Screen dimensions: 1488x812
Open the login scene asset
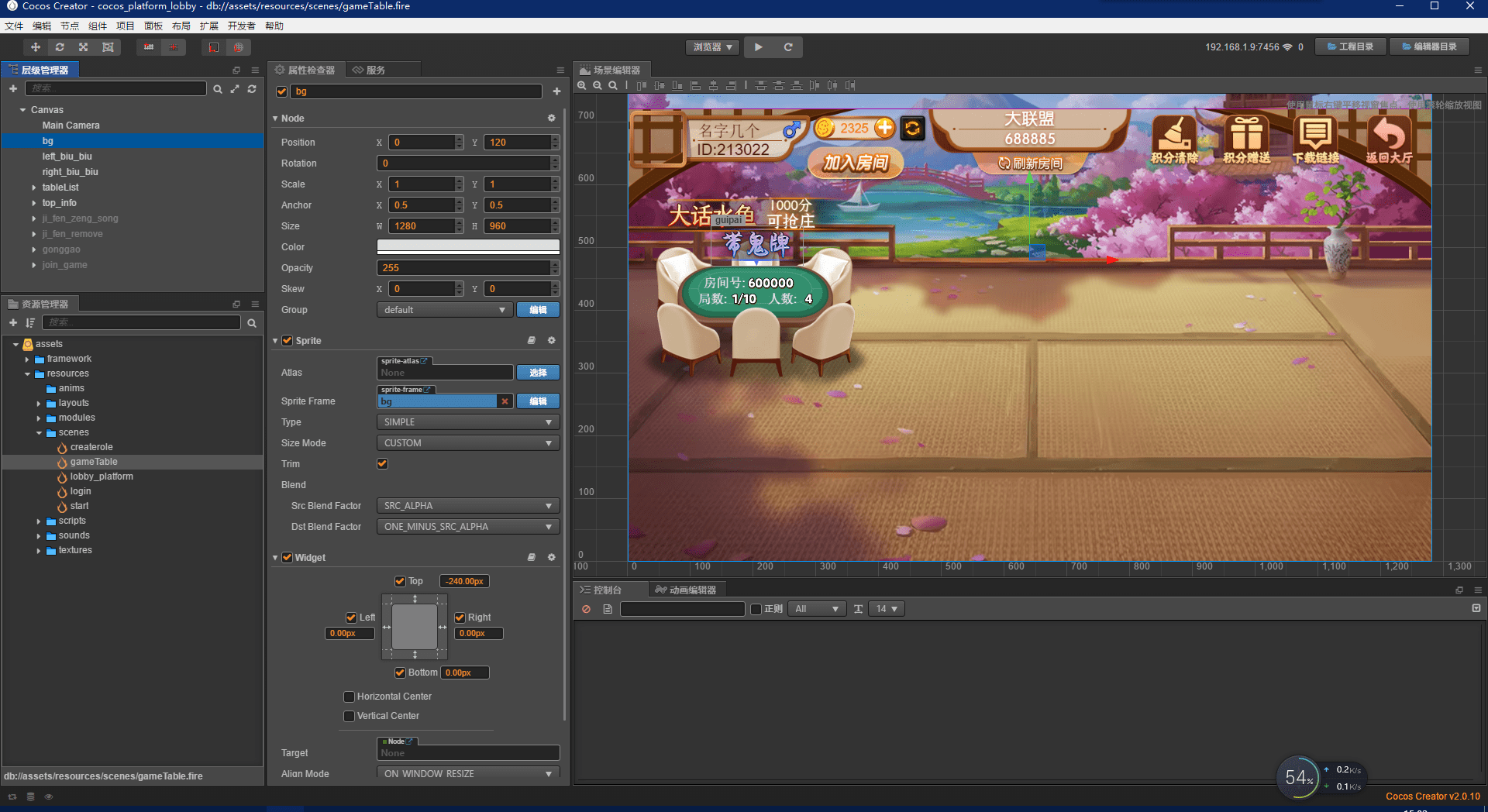click(80, 491)
